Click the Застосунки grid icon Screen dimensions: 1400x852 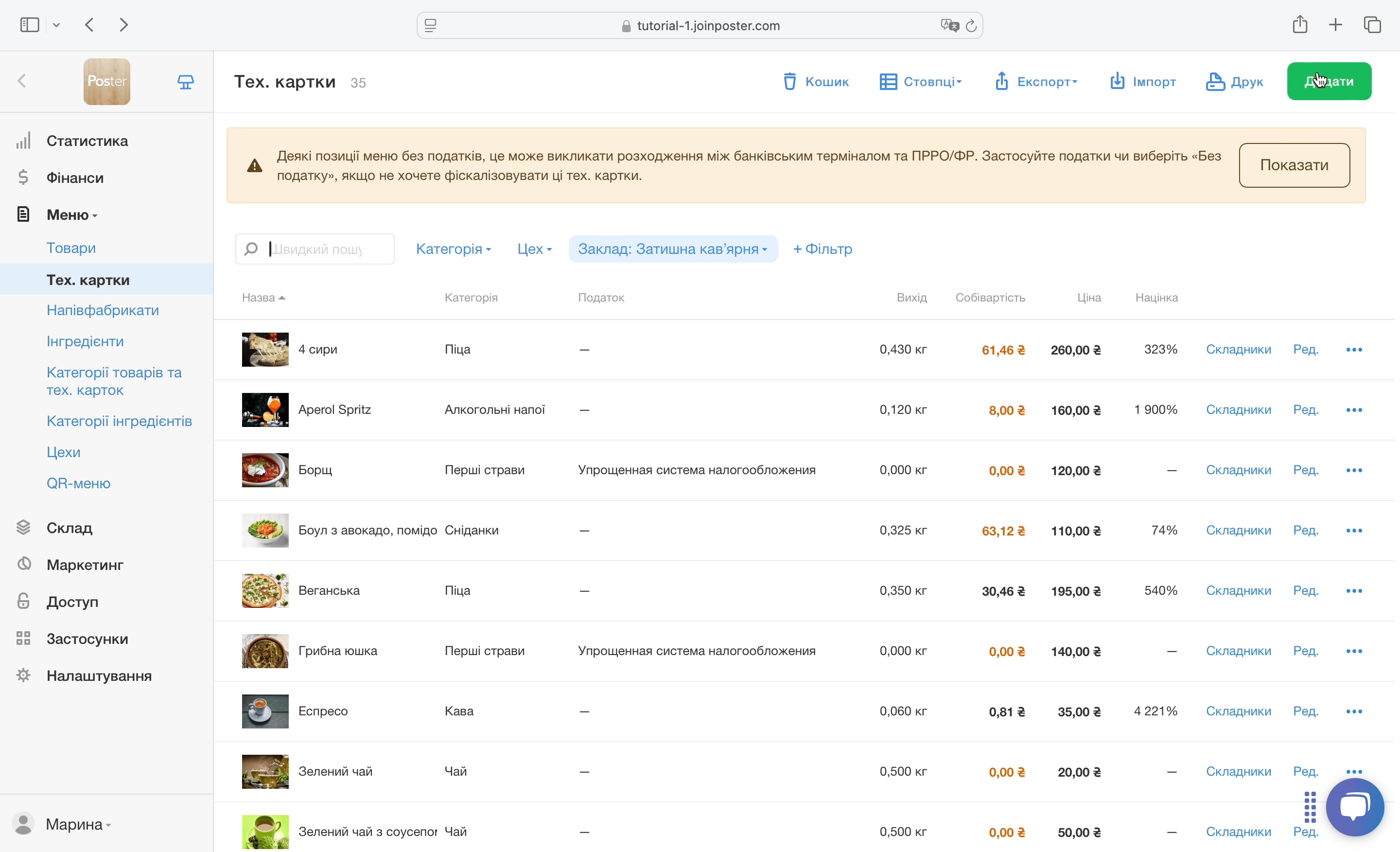point(23,639)
